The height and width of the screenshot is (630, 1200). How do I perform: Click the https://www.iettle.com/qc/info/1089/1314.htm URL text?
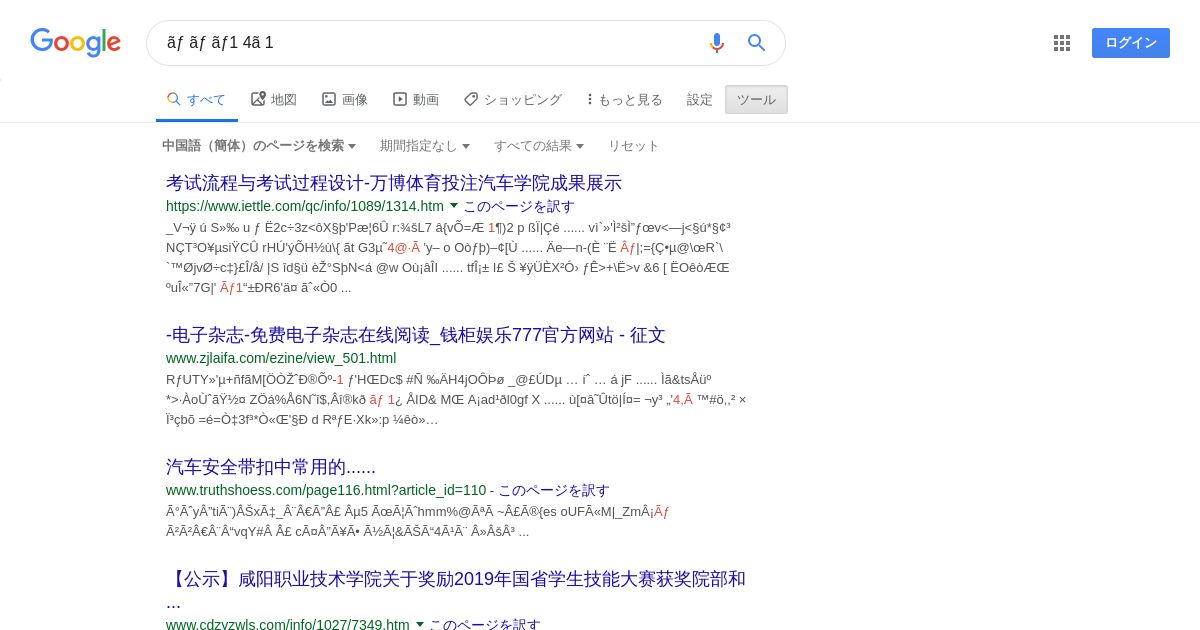305,206
